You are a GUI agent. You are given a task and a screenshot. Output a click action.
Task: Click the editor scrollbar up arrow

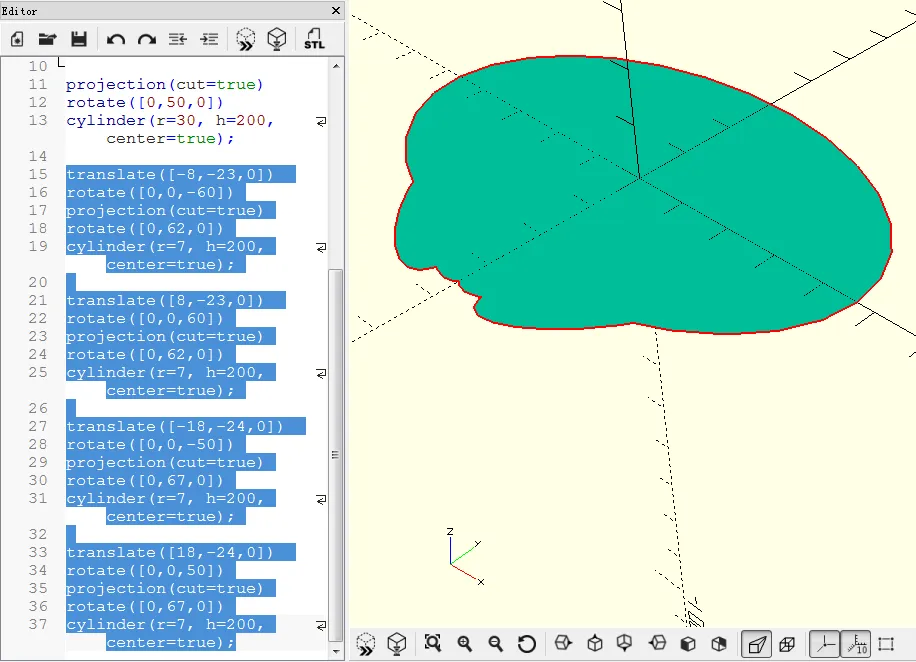(336, 66)
